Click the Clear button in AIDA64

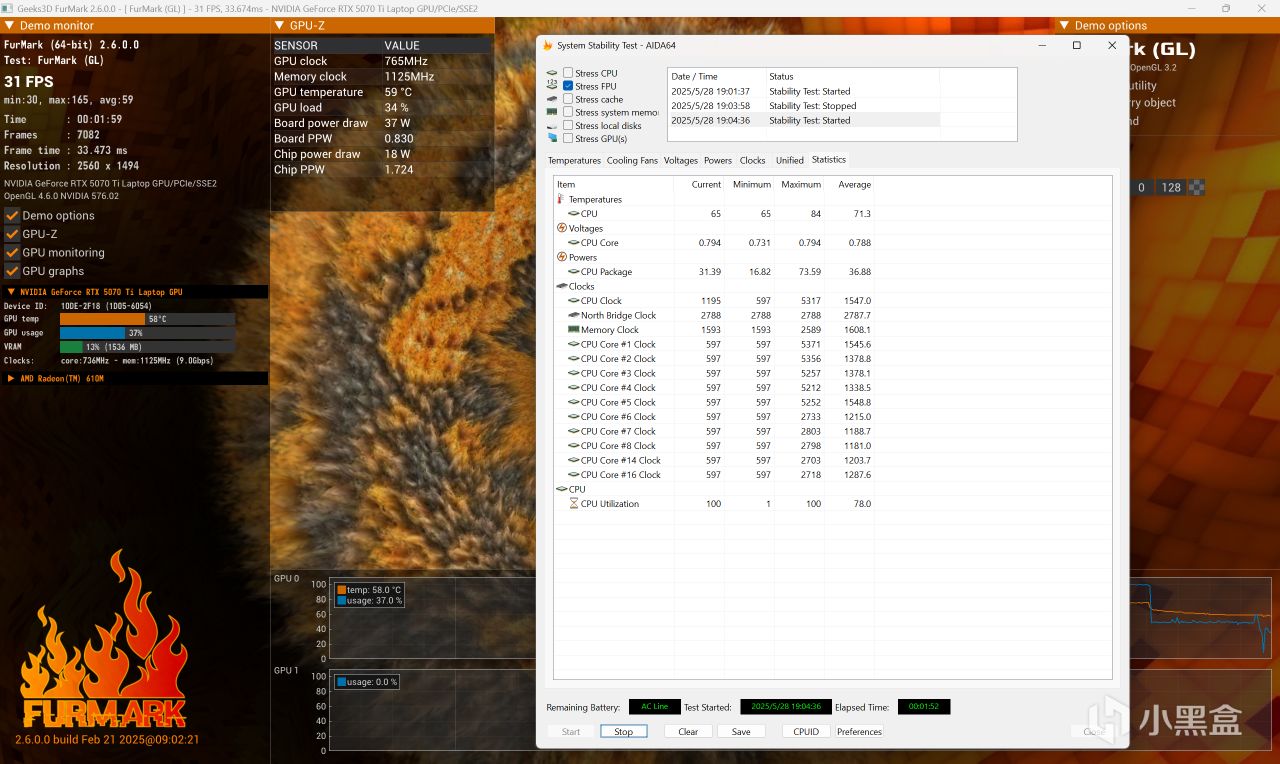pyautogui.click(x=688, y=731)
